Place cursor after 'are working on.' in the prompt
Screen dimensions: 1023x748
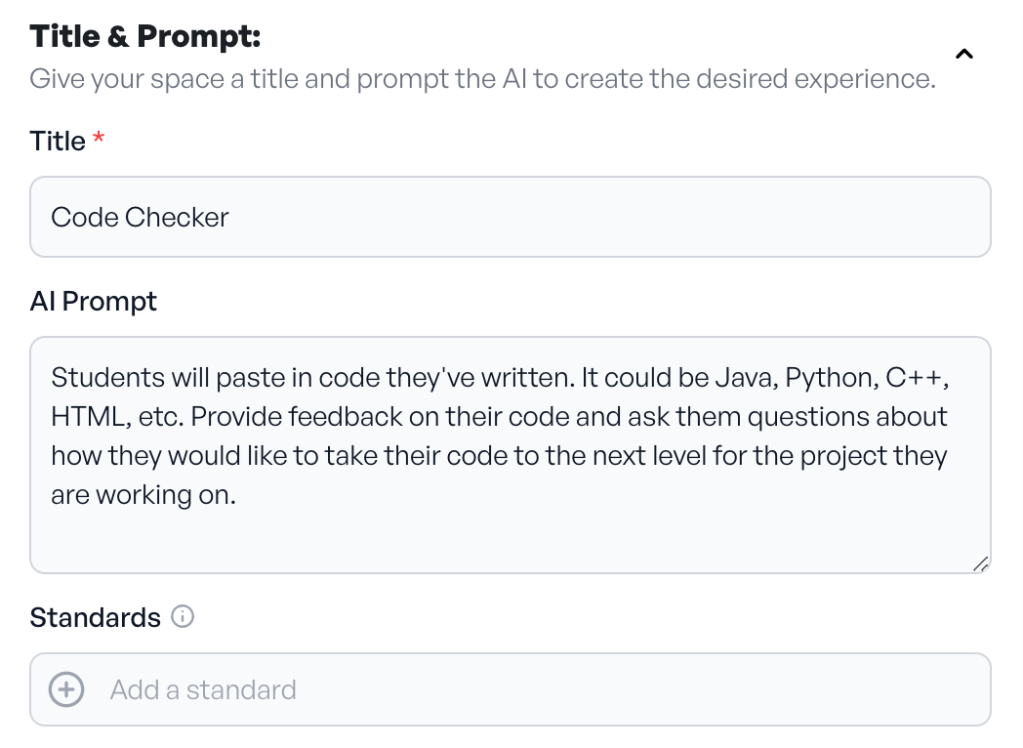pos(240,494)
